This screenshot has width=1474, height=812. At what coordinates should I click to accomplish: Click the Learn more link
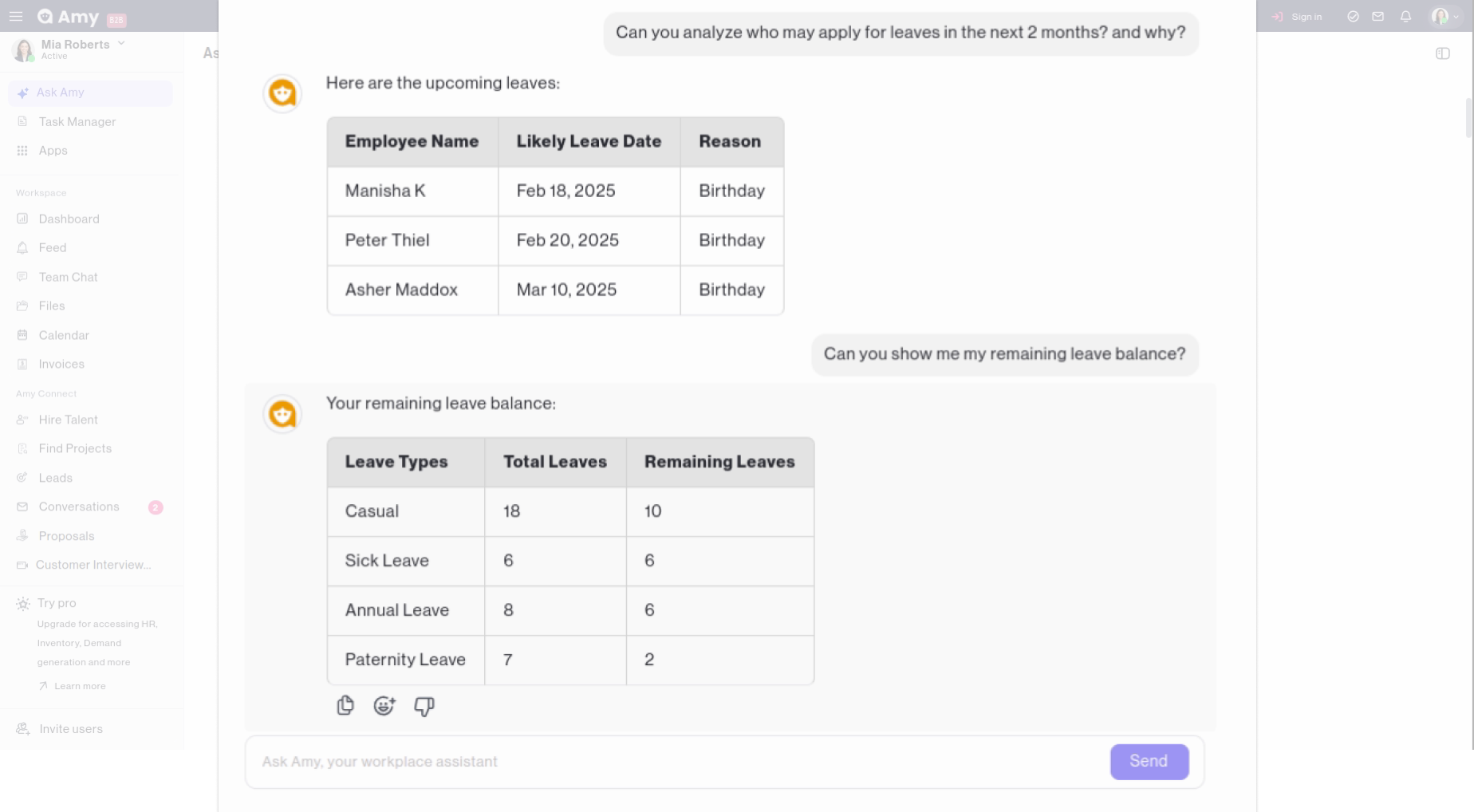click(79, 686)
